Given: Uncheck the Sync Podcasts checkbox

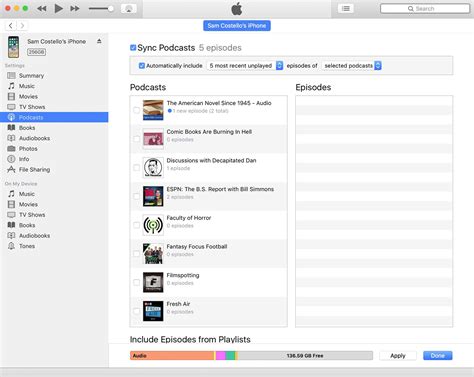Looking at the screenshot, I should [133, 48].
